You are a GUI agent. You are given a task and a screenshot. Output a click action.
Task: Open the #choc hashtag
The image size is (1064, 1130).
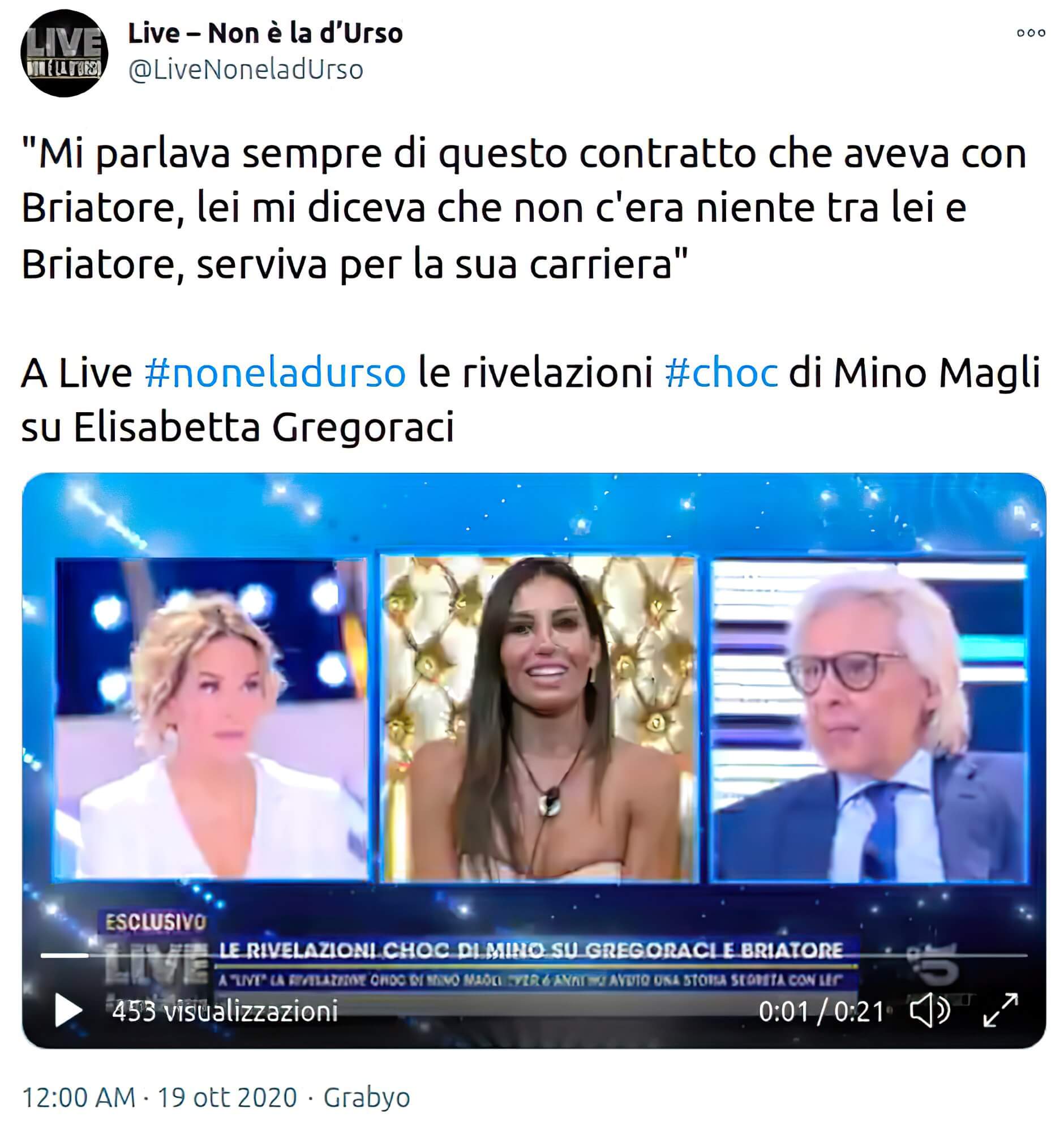720,373
